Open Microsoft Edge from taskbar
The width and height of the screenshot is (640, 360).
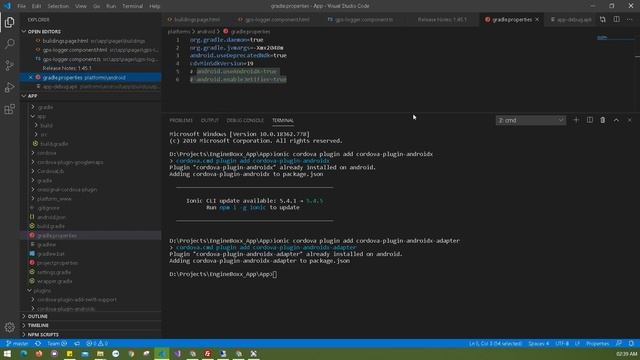click(23, 353)
